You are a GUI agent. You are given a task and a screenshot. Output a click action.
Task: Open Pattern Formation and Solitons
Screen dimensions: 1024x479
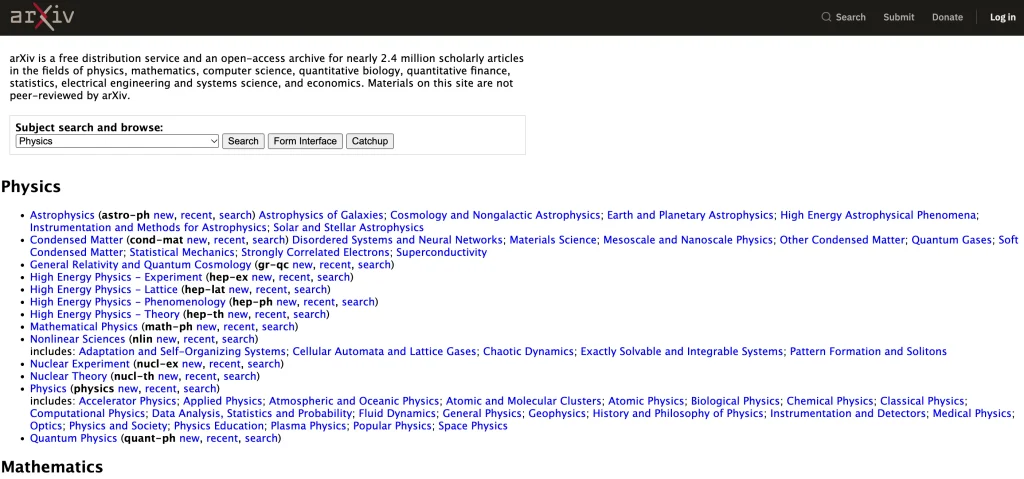coord(869,352)
